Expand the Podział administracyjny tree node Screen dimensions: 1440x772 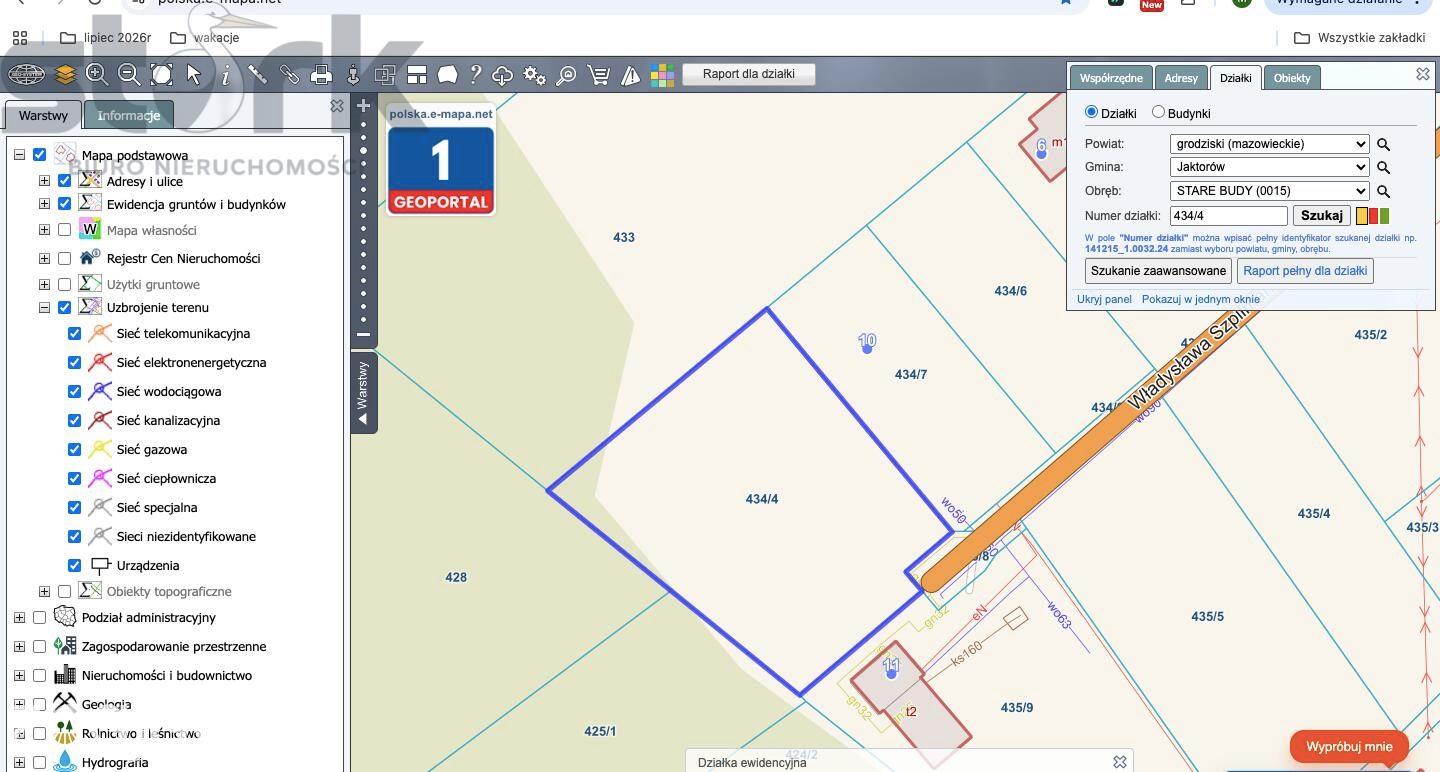19,618
